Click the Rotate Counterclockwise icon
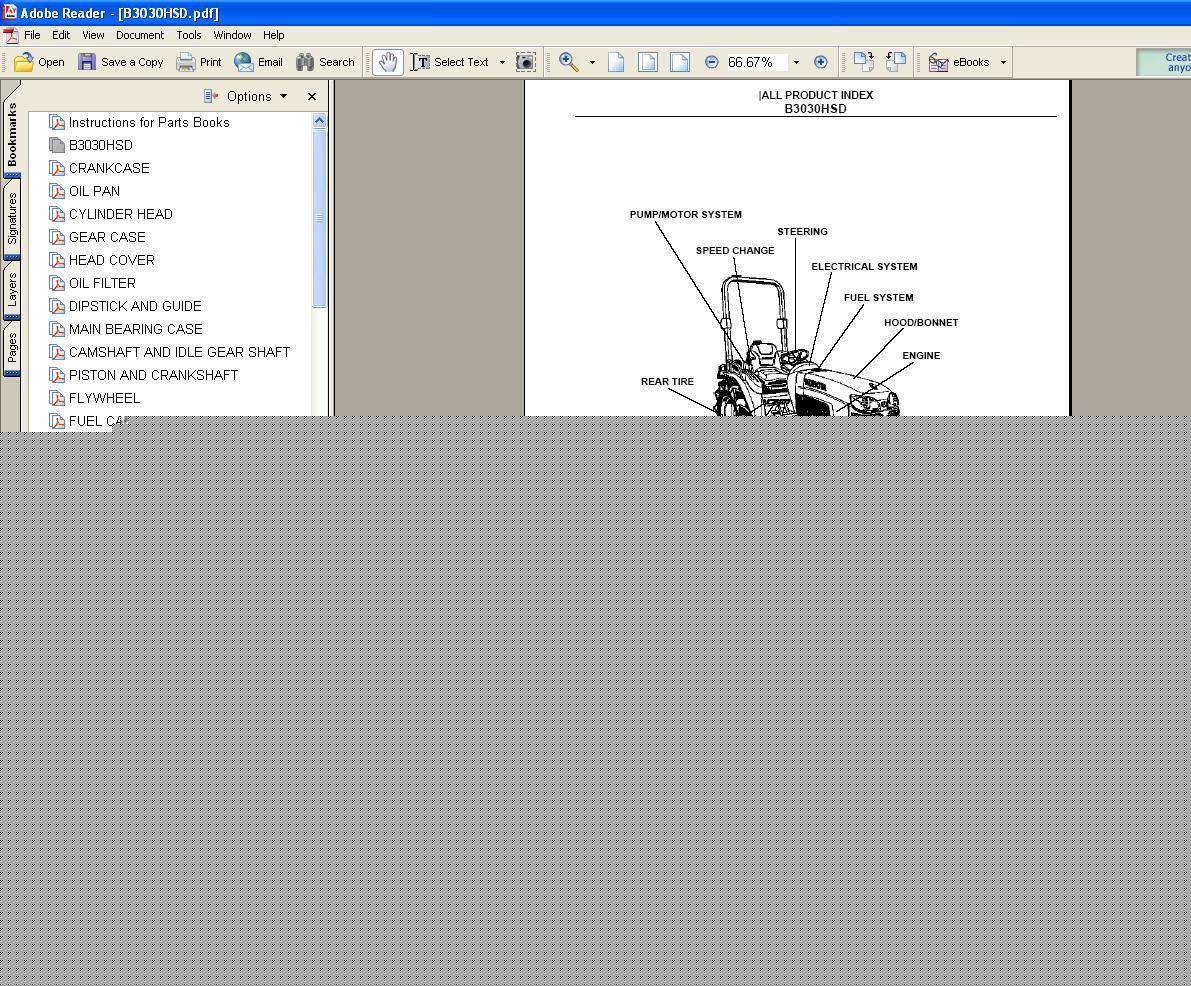The image size is (1191, 986). 896,62
